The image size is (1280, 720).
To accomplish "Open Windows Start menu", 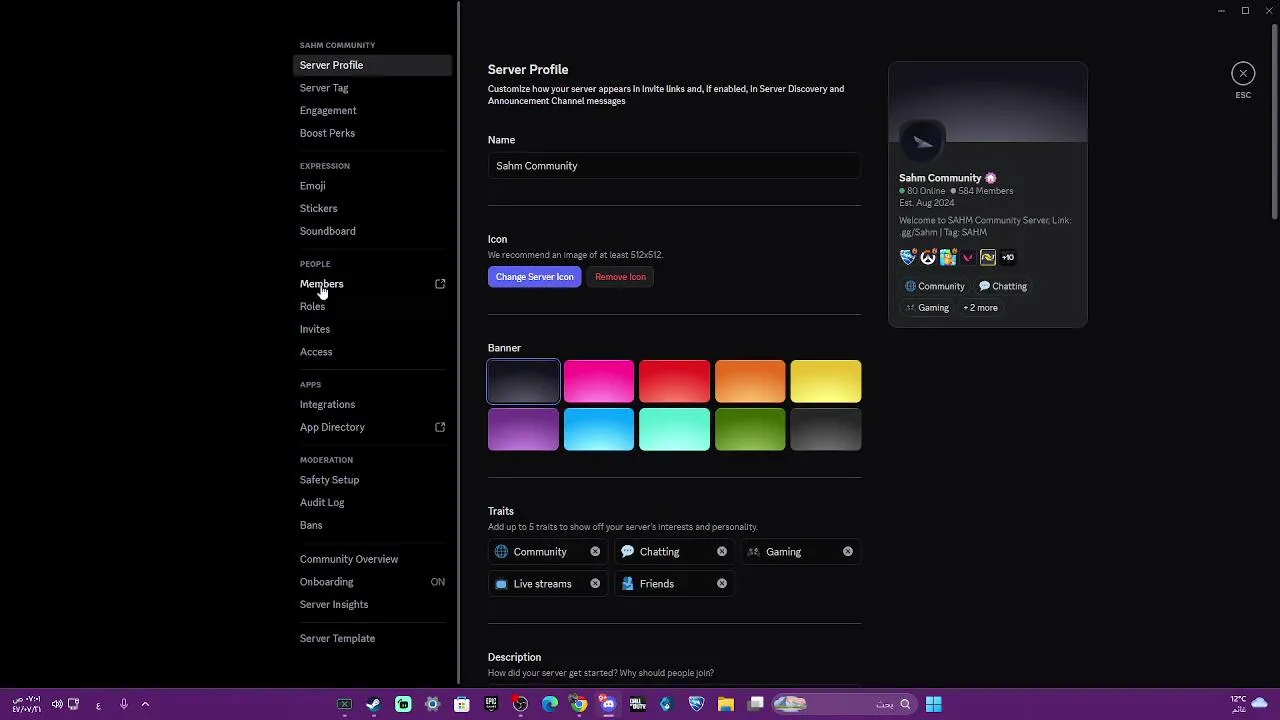I will (x=933, y=704).
